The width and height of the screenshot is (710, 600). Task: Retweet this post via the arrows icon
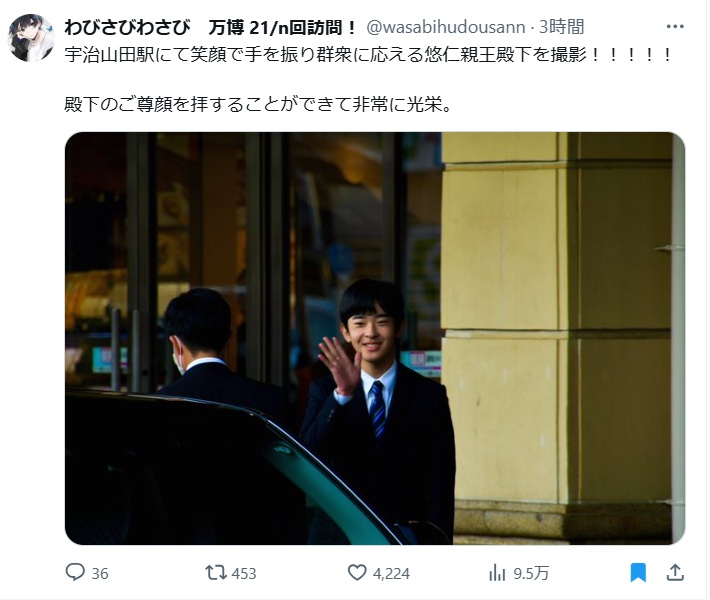216,573
